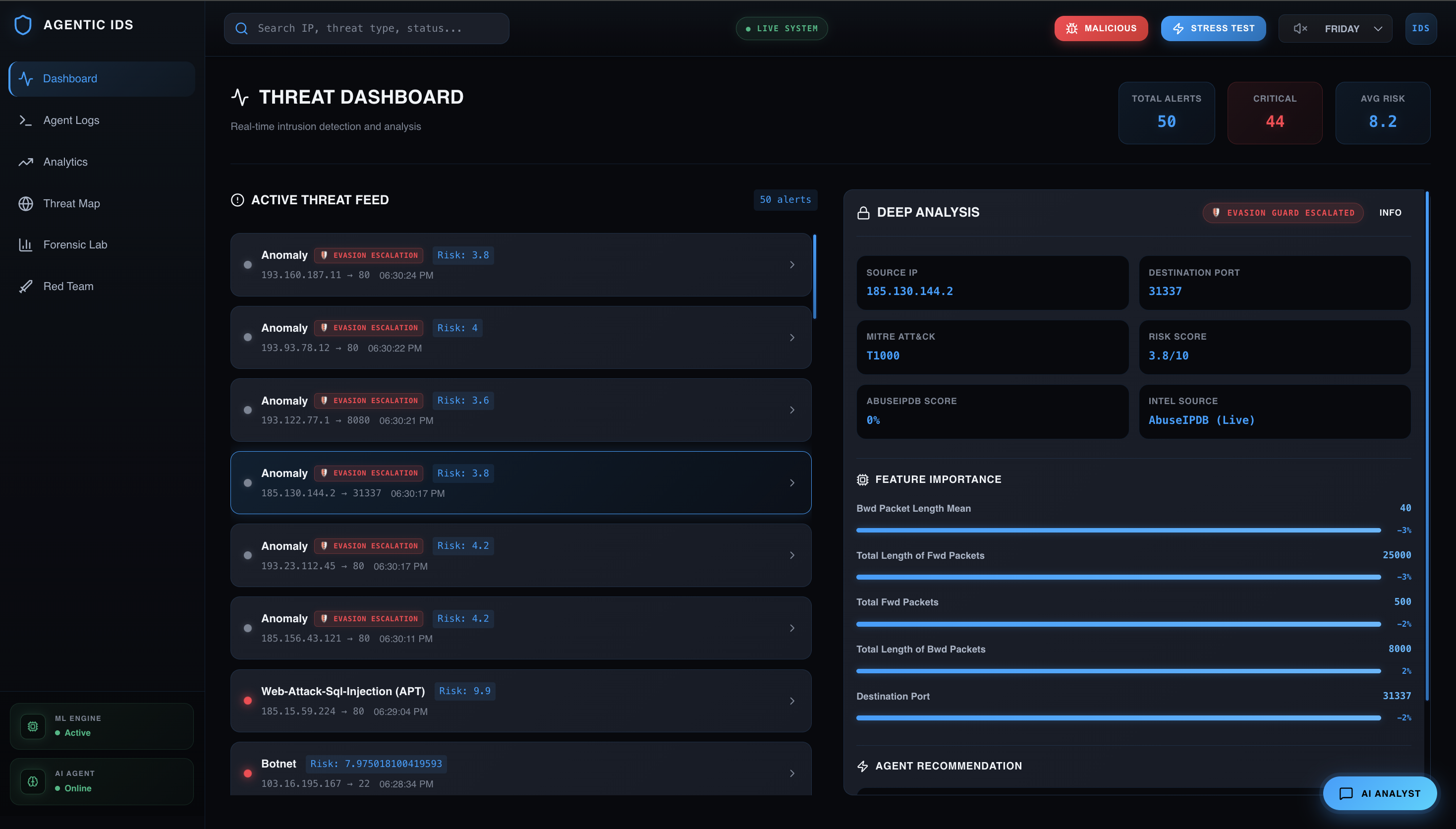Click the threat feed scrollbar

coord(815,277)
